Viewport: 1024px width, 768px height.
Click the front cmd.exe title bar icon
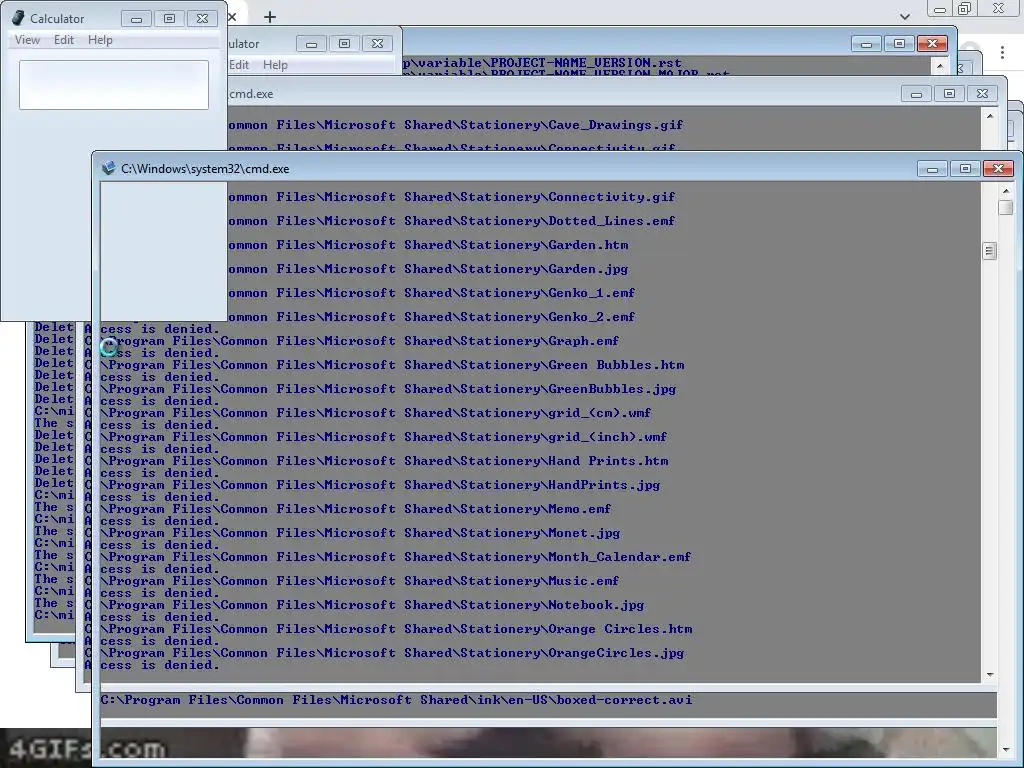tap(108, 168)
